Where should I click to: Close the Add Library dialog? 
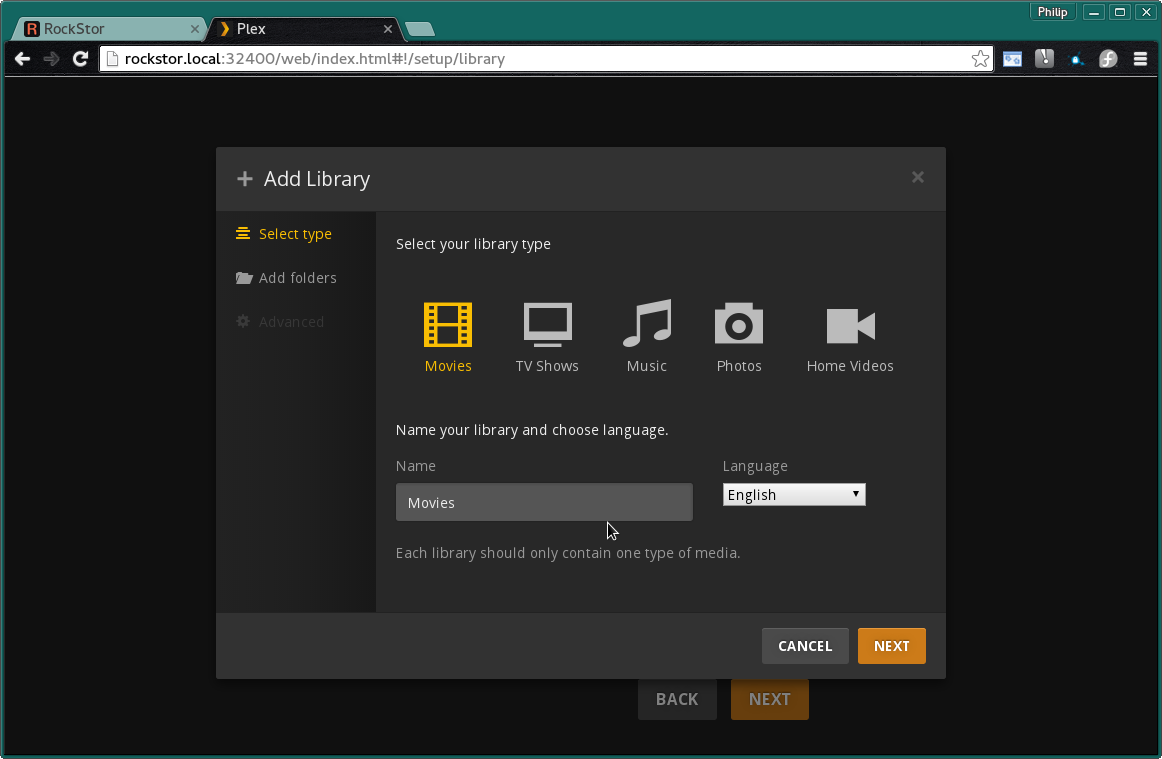click(x=917, y=177)
